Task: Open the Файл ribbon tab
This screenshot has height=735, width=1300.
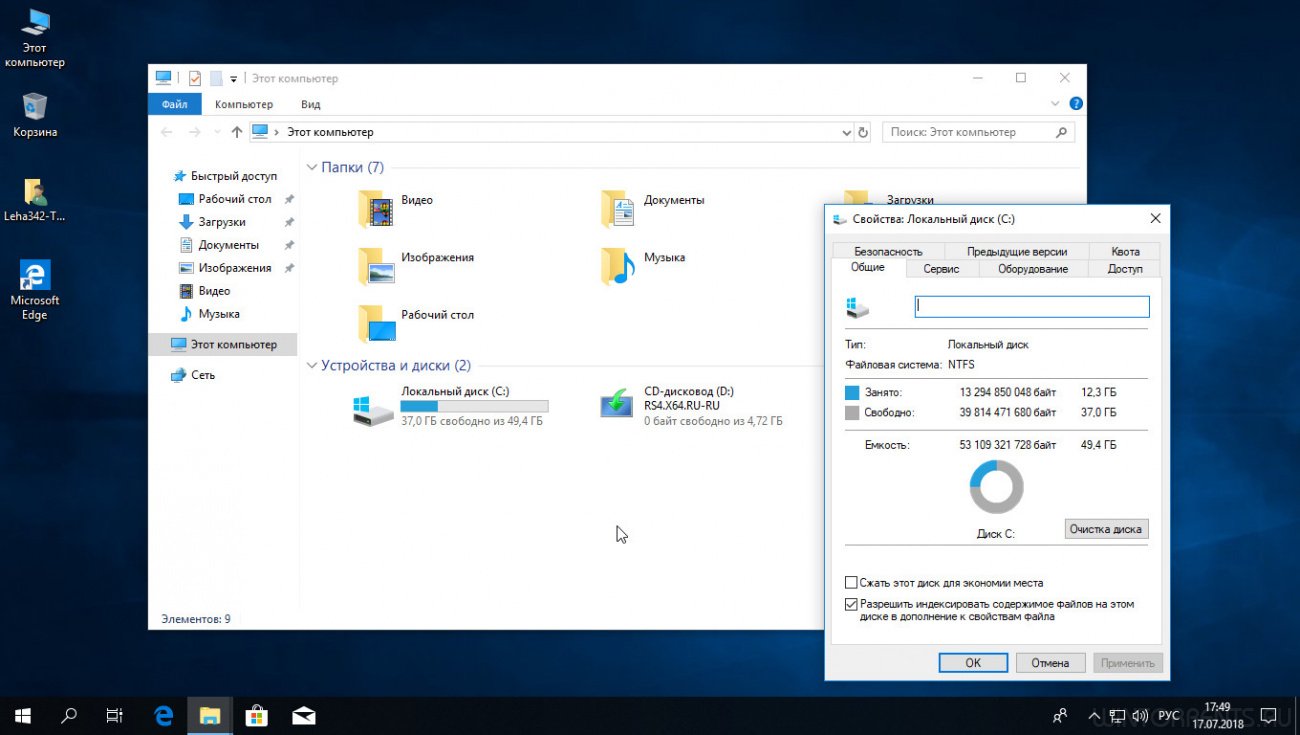Action: [x=174, y=104]
